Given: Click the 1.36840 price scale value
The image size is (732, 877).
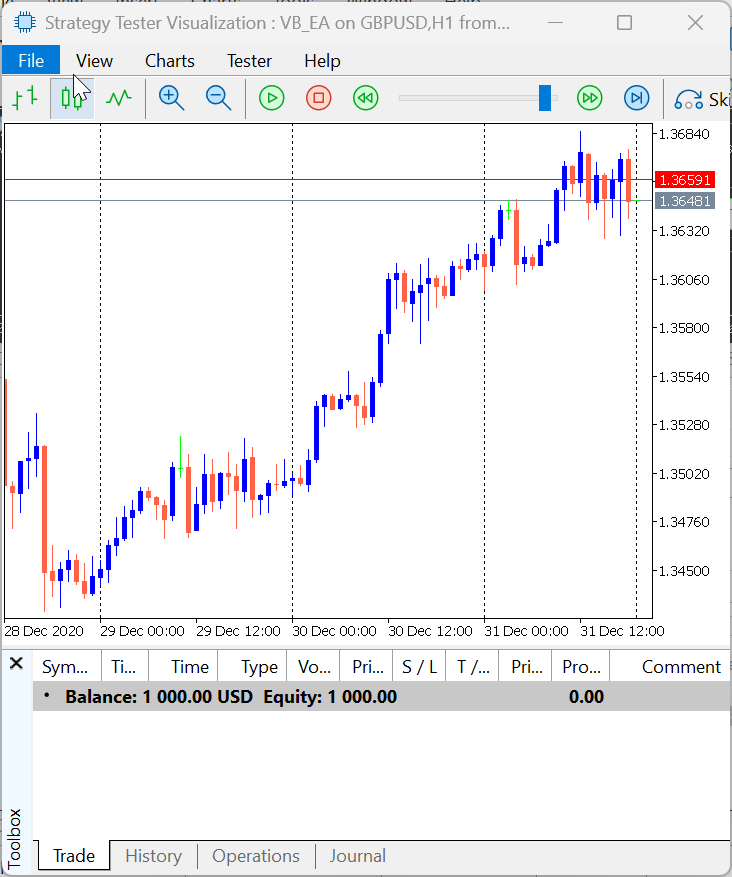Looking at the screenshot, I should [x=684, y=134].
